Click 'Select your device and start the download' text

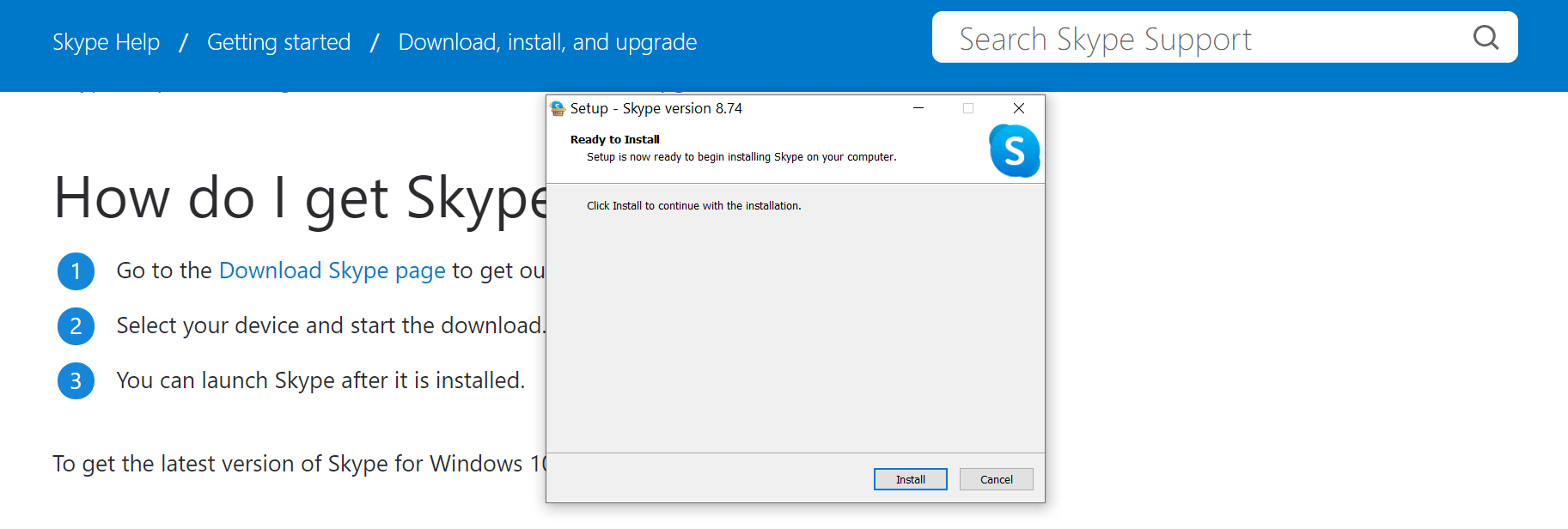pyautogui.click(x=331, y=325)
